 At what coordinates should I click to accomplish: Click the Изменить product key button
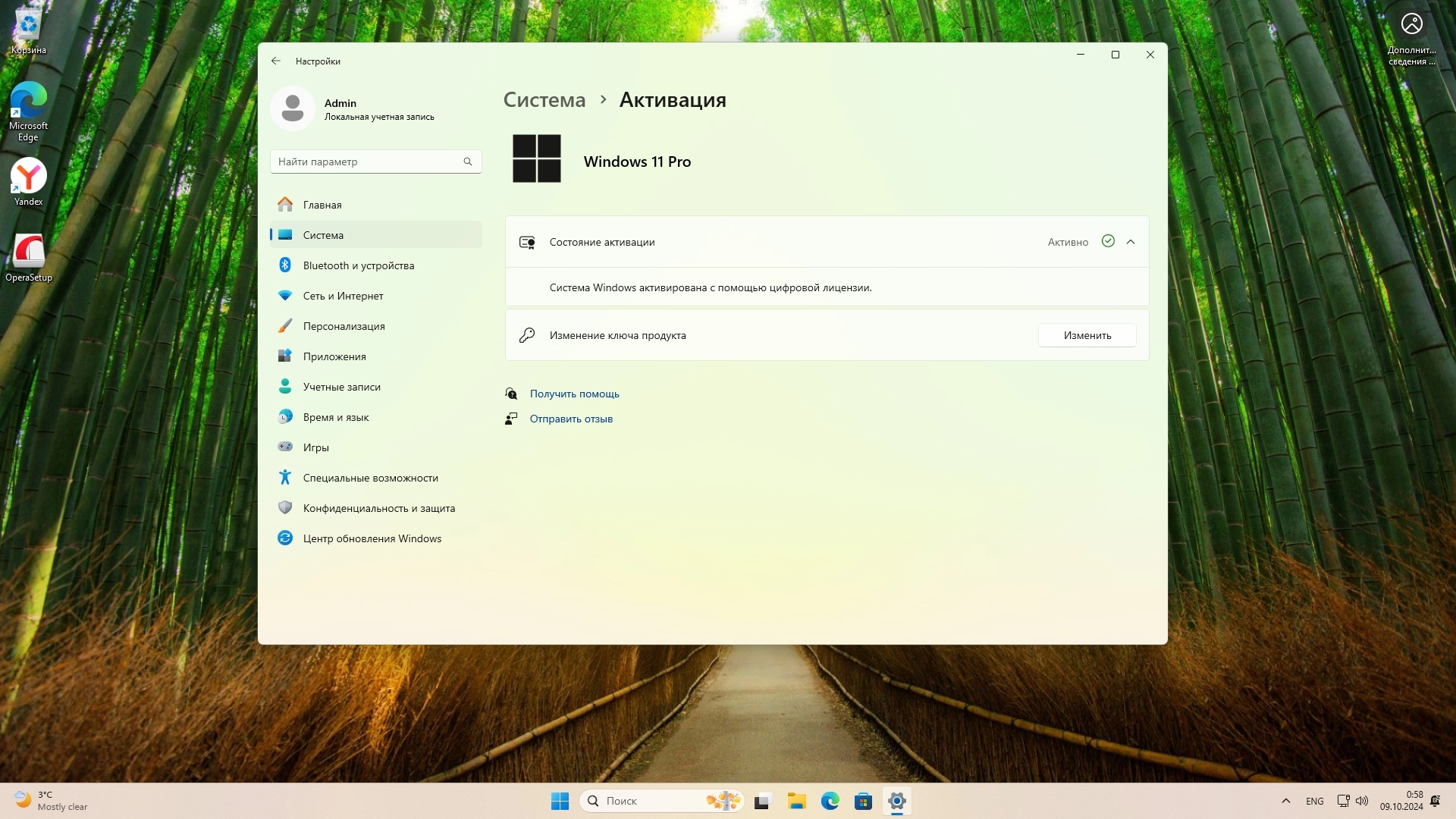pos(1087,335)
